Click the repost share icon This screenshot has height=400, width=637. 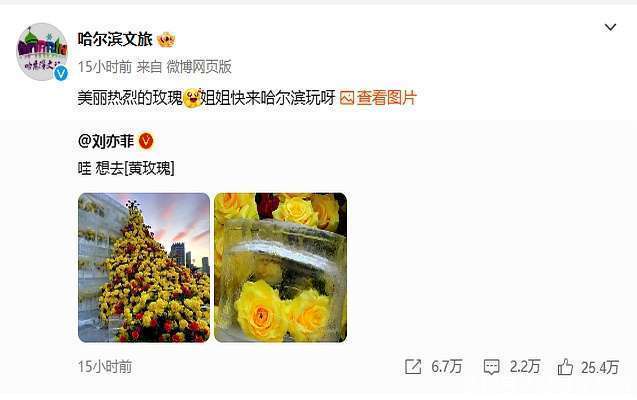tap(413, 367)
